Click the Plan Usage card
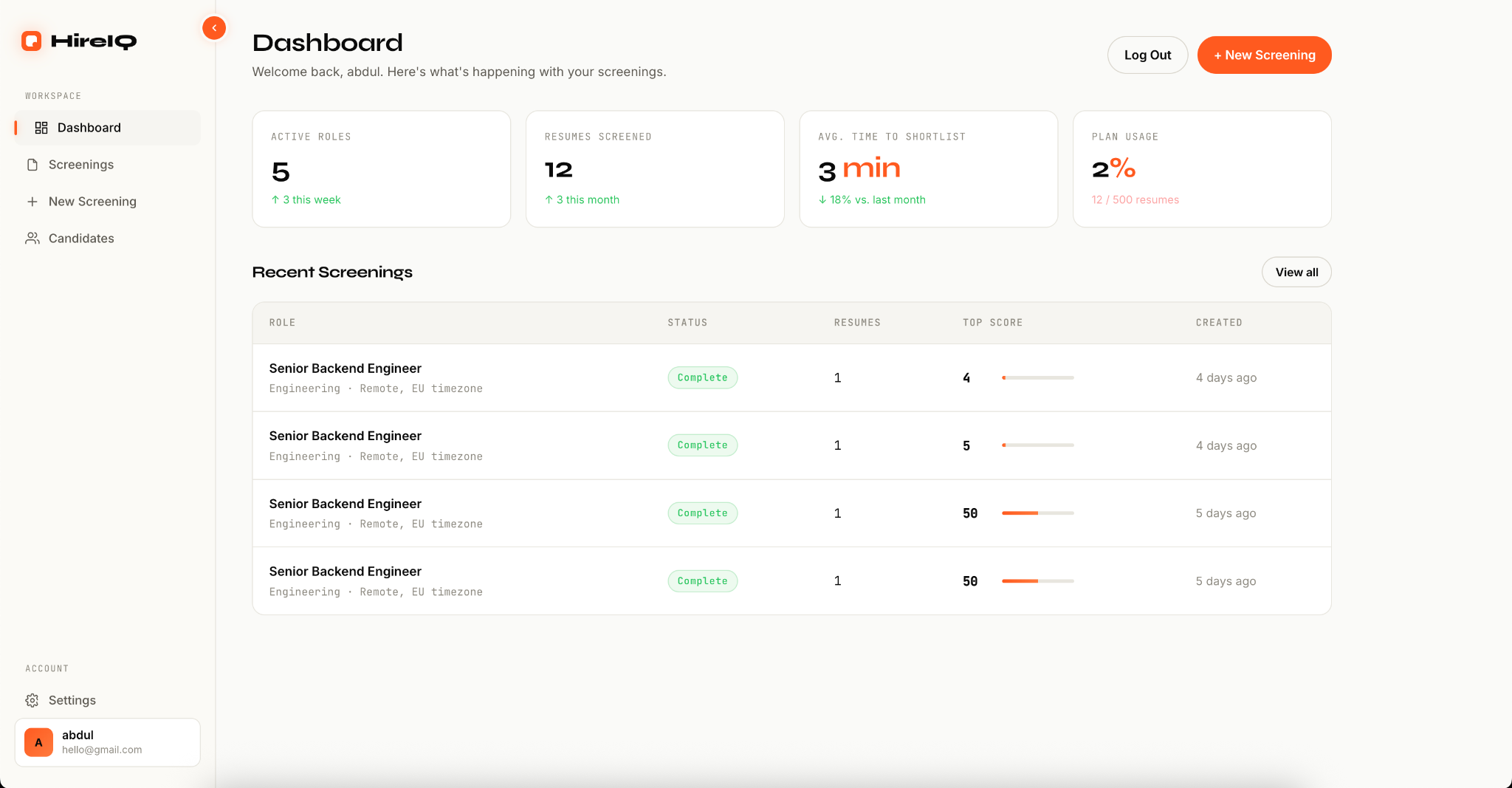The width and height of the screenshot is (1512, 788). coord(1202,169)
